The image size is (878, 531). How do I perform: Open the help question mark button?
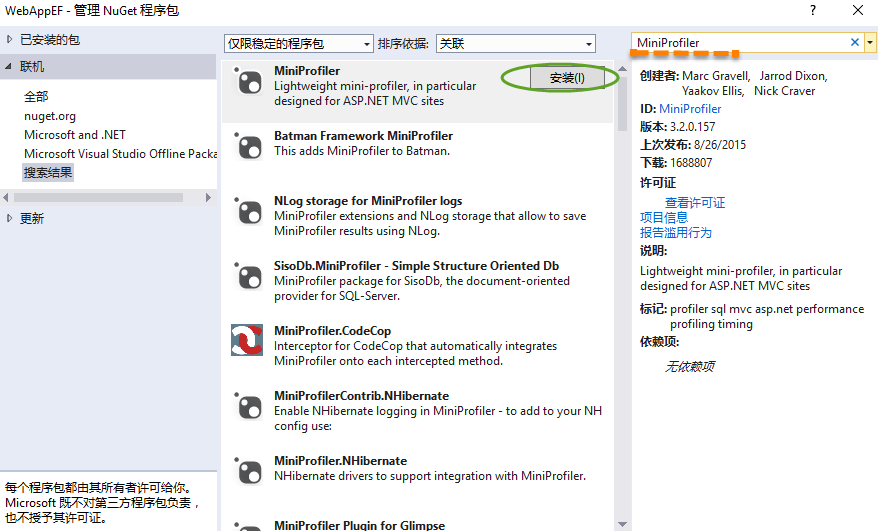pyautogui.click(x=812, y=10)
